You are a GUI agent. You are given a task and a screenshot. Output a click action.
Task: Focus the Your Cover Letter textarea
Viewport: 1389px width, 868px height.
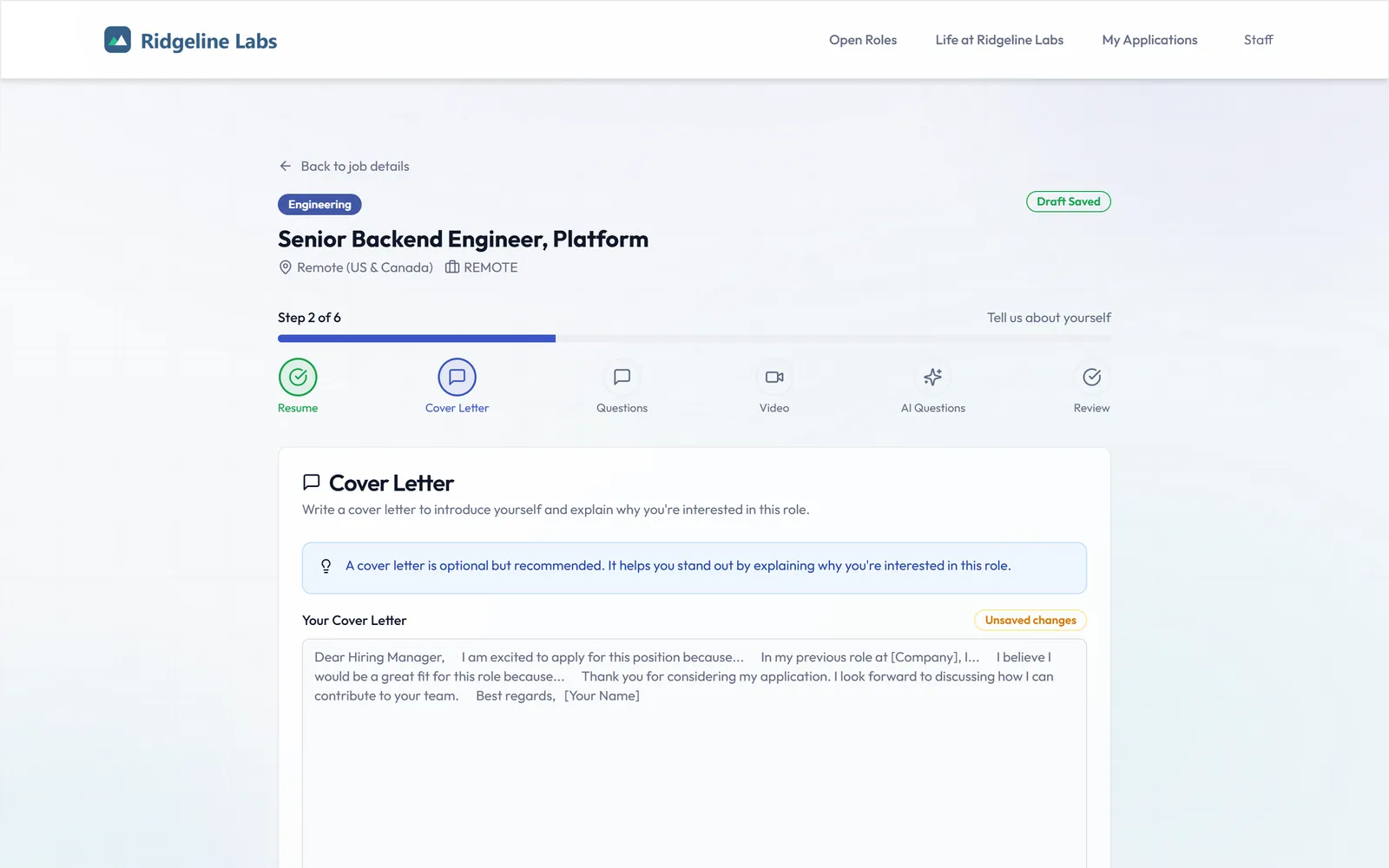tap(694, 753)
